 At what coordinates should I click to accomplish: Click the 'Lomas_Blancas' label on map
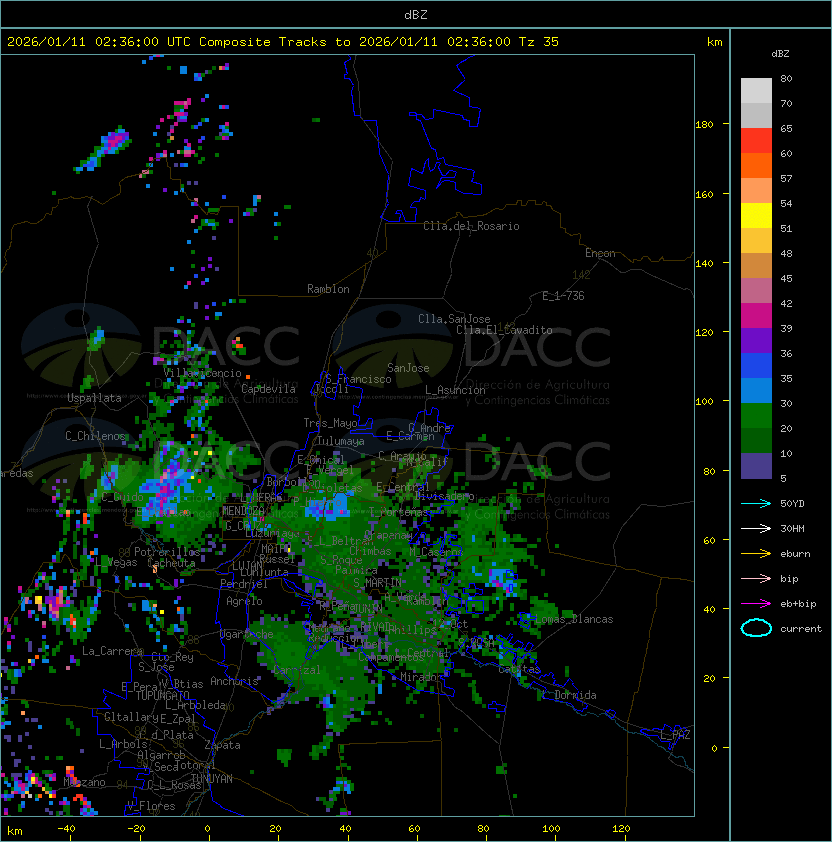click(574, 619)
